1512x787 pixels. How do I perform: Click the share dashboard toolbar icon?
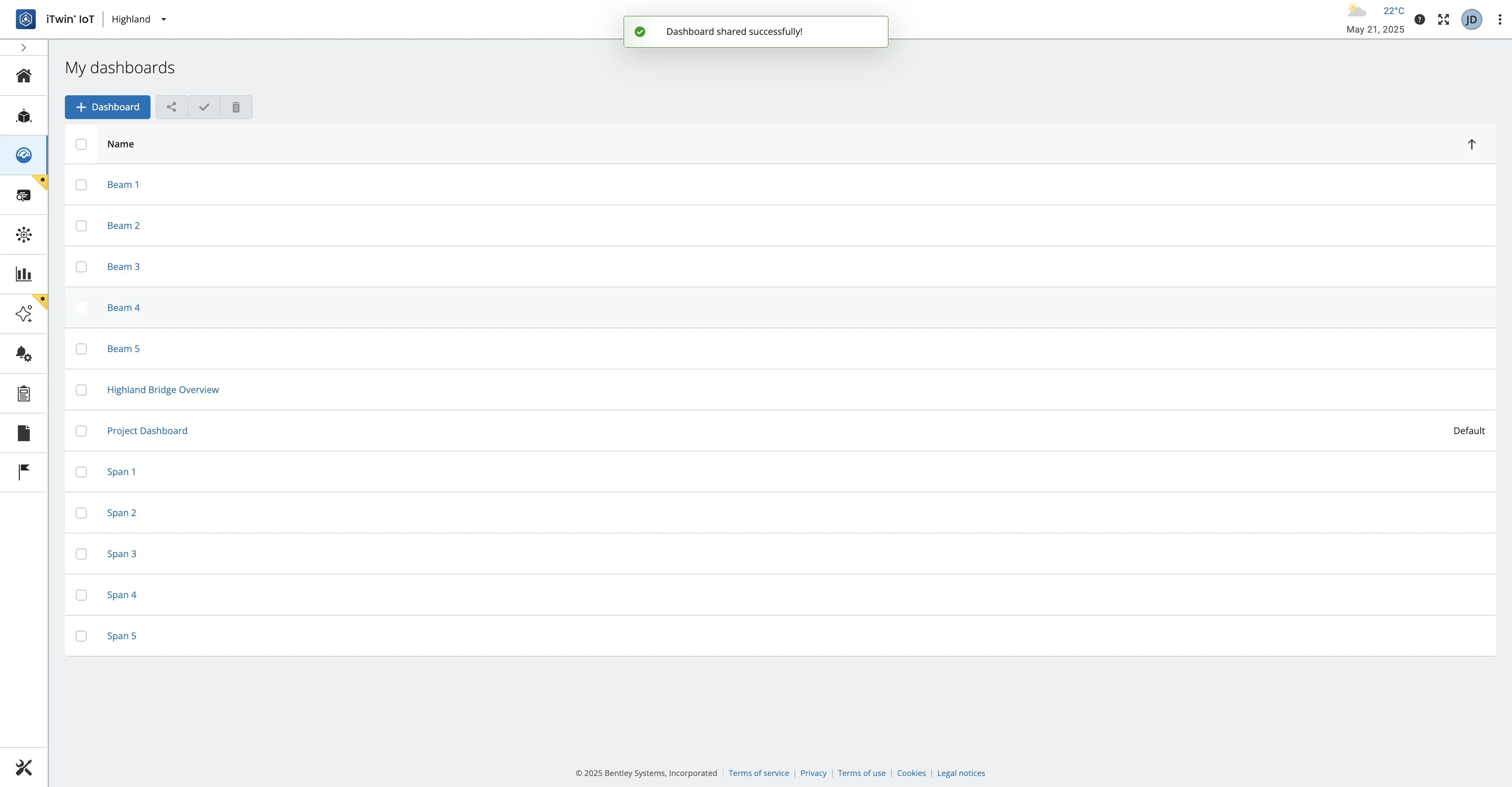[x=171, y=107]
